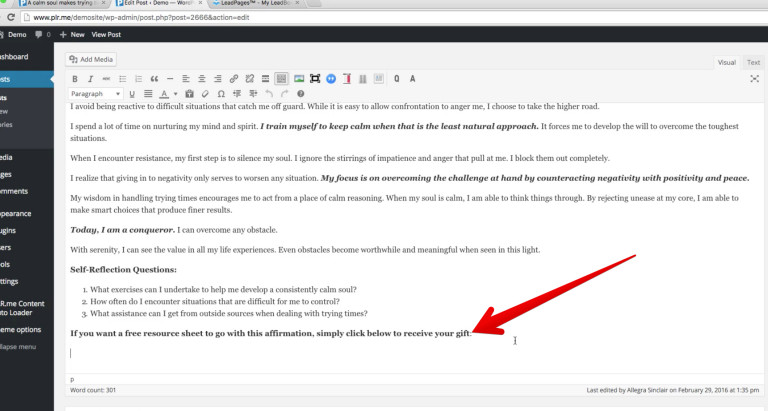Click the remove link icon
This screenshot has width=768, height=411.
click(249, 79)
